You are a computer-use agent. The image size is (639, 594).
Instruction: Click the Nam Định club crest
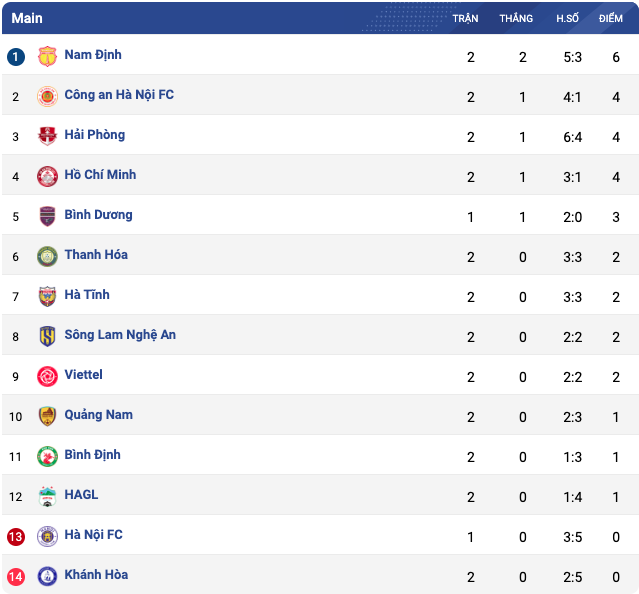[x=47, y=56]
